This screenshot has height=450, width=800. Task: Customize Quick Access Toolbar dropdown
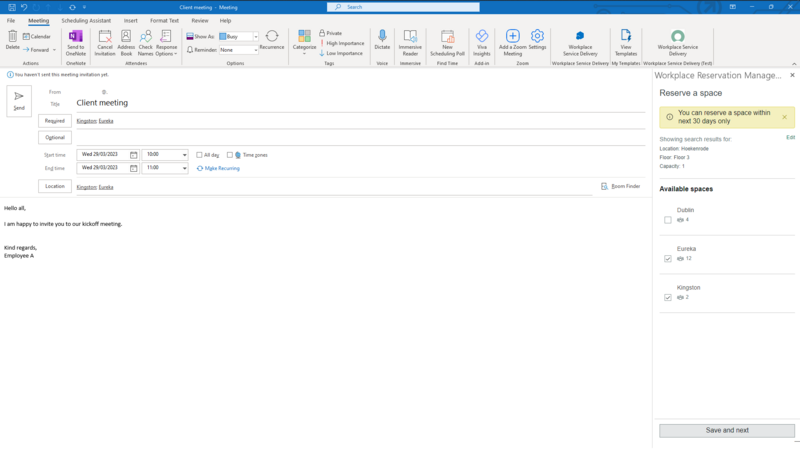click(x=84, y=7)
